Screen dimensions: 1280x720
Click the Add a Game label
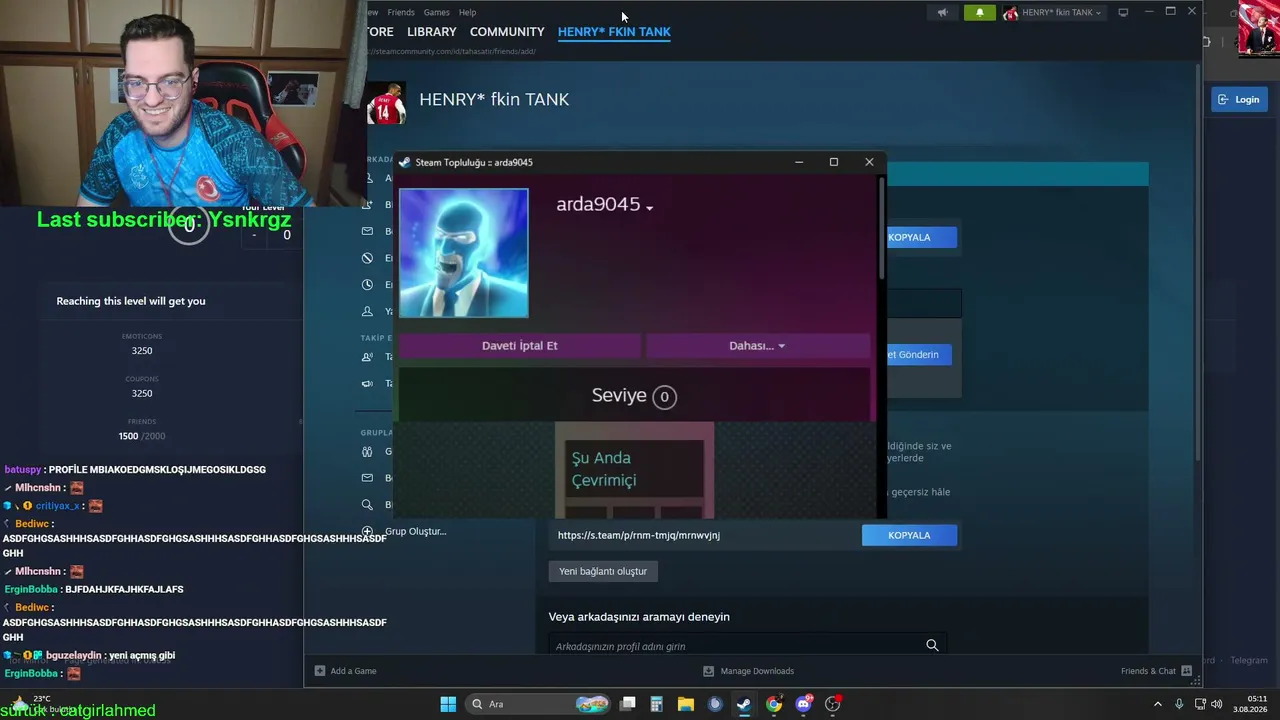[354, 671]
